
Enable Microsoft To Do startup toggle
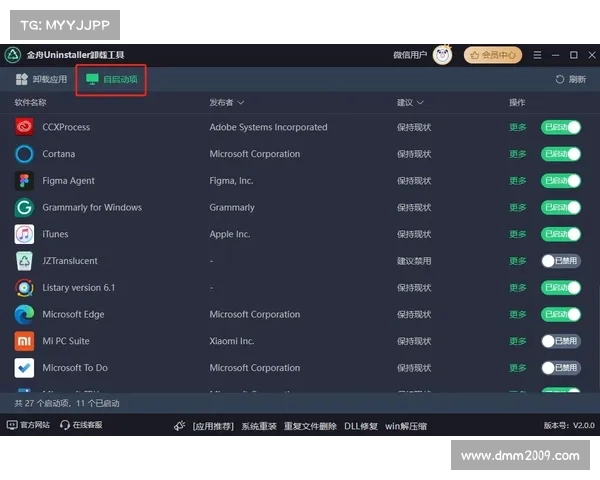coord(561,368)
